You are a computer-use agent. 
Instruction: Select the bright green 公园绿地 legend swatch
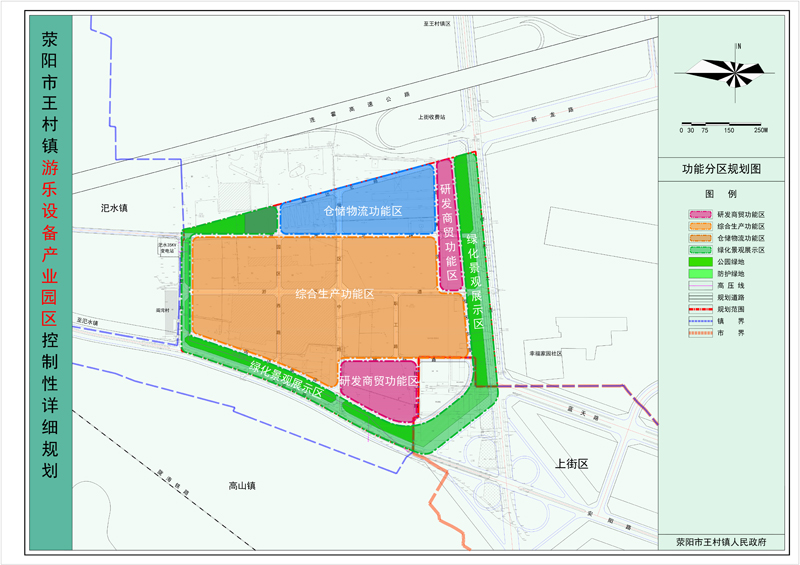click(698, 261)
